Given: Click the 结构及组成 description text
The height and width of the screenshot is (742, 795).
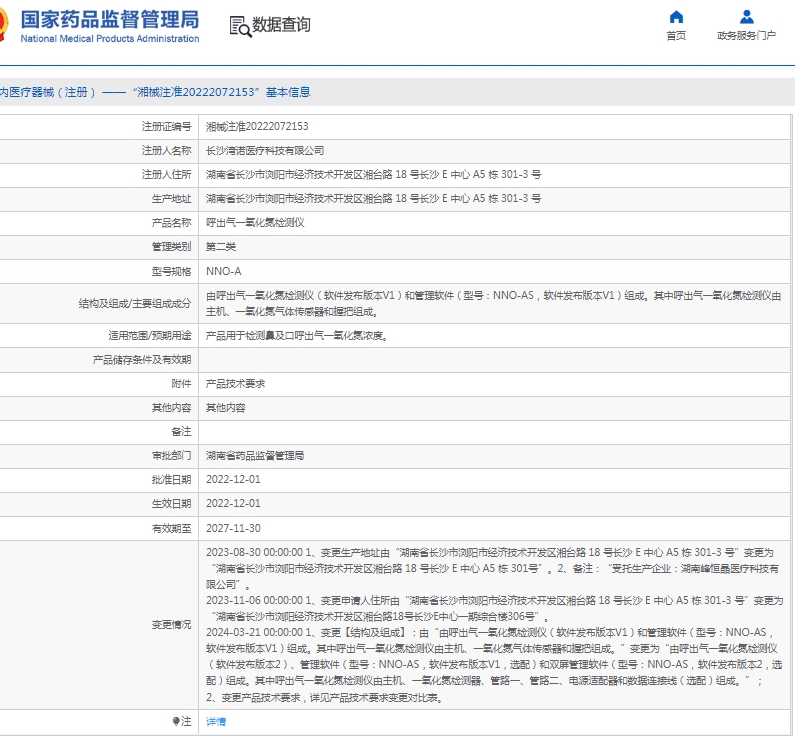Looking at the screenshot, I should click(493, 303).
